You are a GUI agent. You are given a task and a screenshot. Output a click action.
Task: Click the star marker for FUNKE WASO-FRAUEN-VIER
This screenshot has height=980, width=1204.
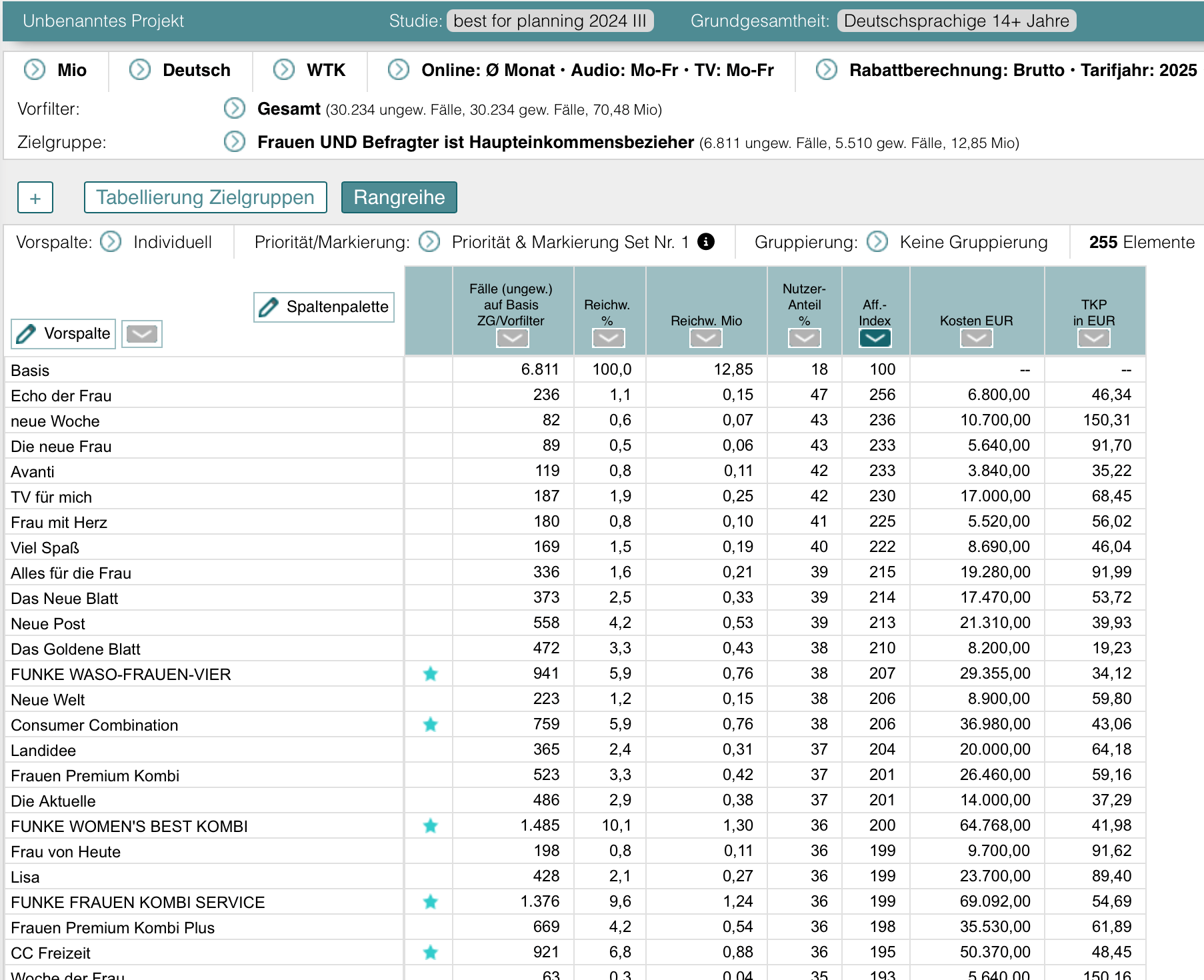coord(430,674)
